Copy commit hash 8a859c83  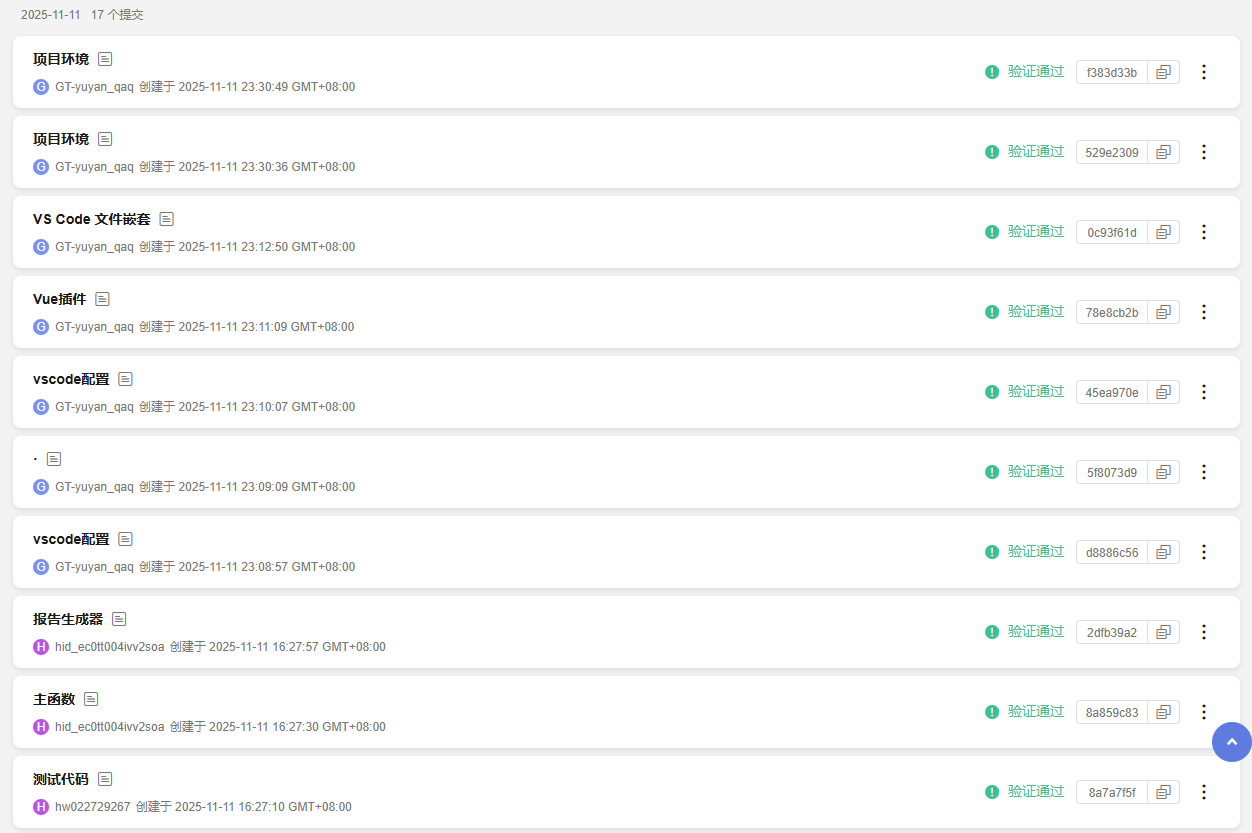point(1163,712)
